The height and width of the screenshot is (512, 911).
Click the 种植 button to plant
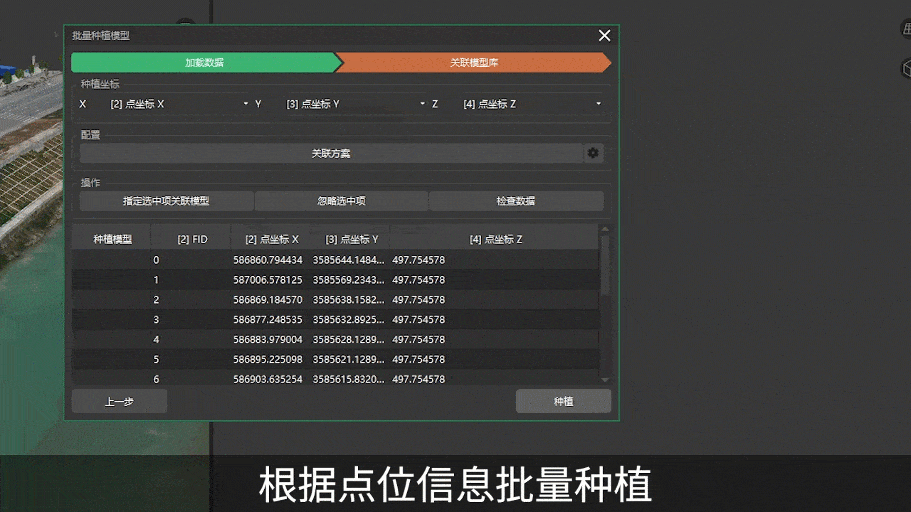coord(563,402)
